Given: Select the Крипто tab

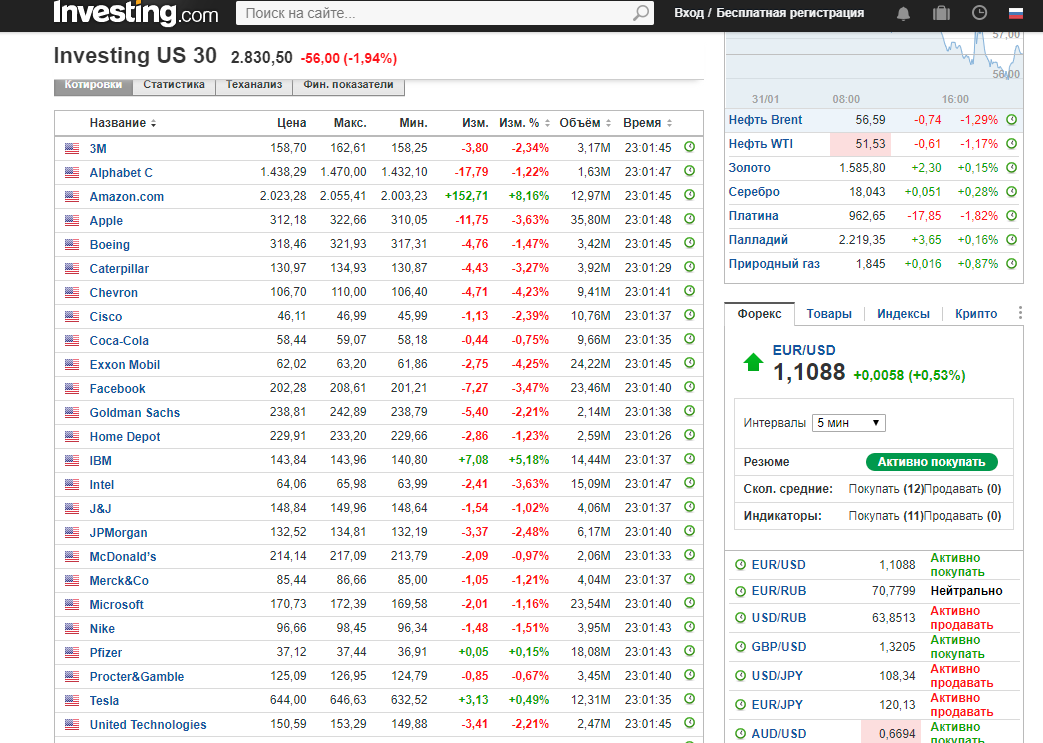Looking at the screenshot, I should (976, 314).
